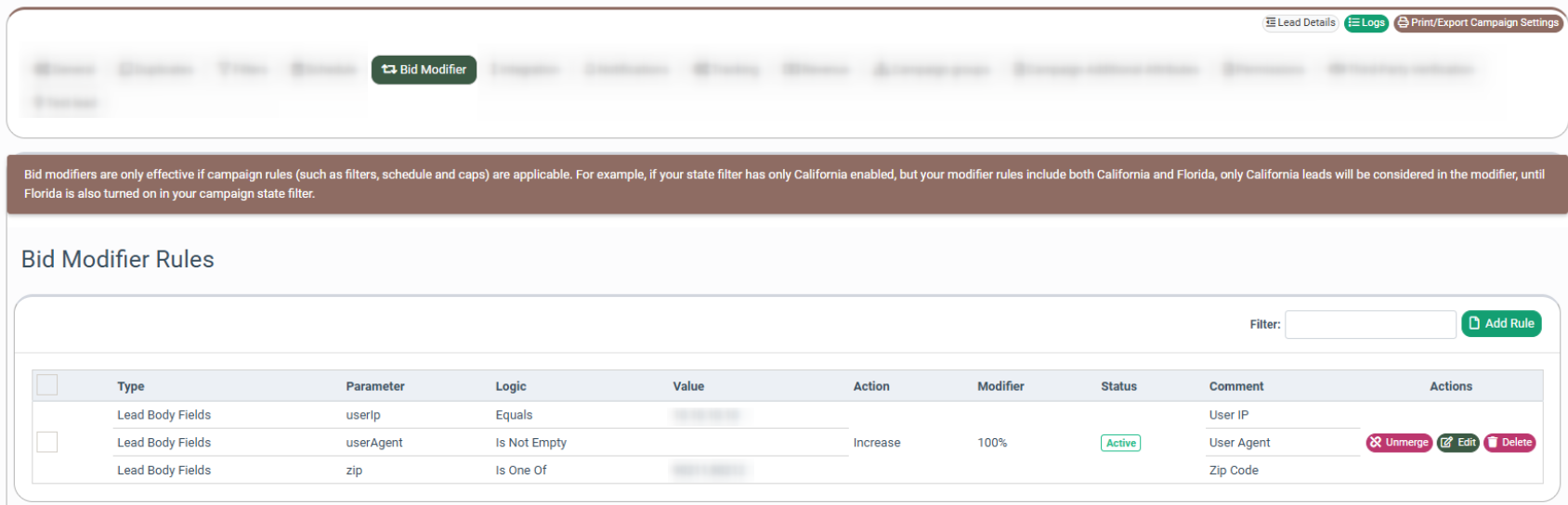Click the Comment column header
Viewport: 1568px width, 505px height.
coord(1236,386)
